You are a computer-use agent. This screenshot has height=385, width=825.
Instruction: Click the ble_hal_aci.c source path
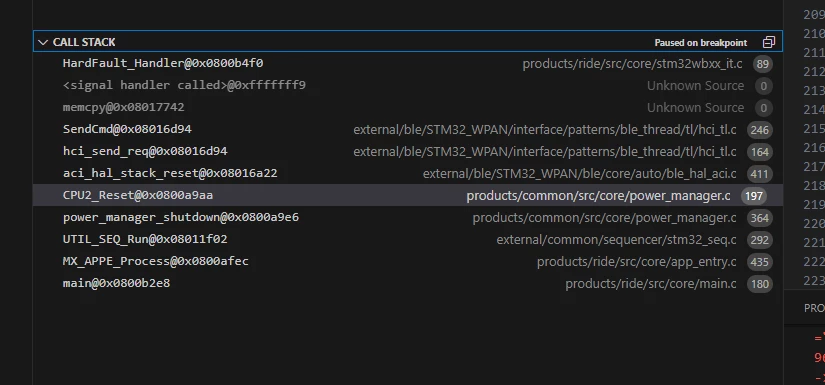[x=579, y=174]
